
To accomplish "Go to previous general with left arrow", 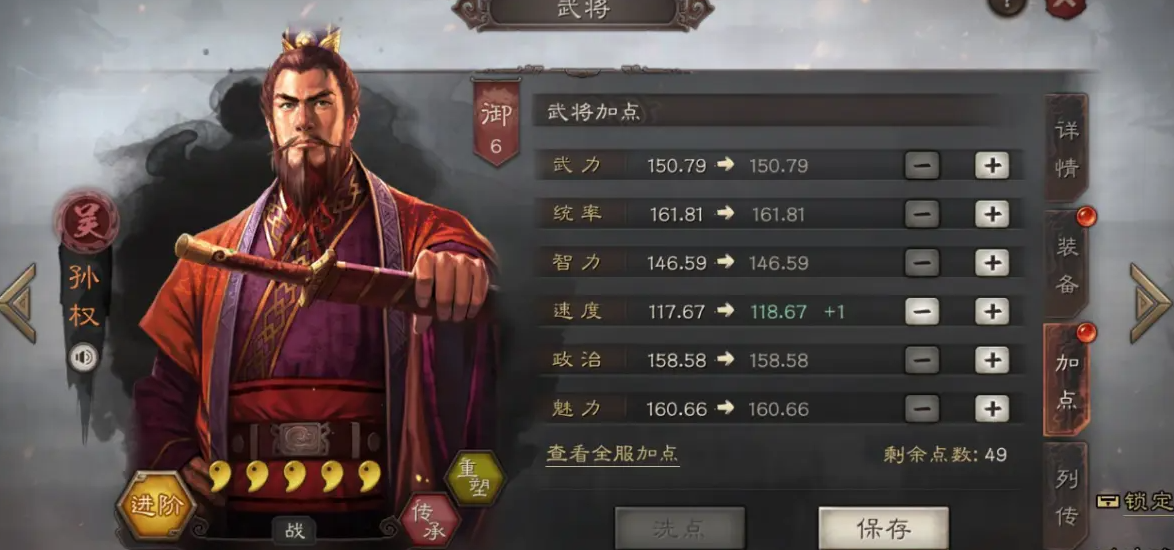I will [18, 302].
